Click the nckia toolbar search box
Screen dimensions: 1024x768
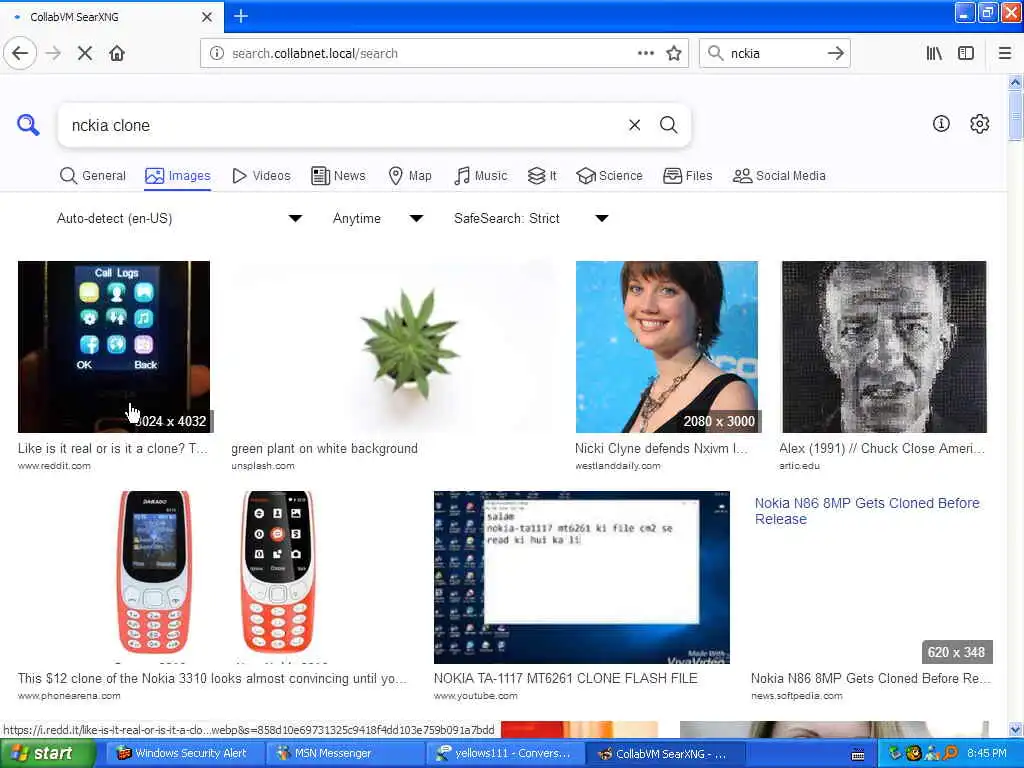[774, 54]
